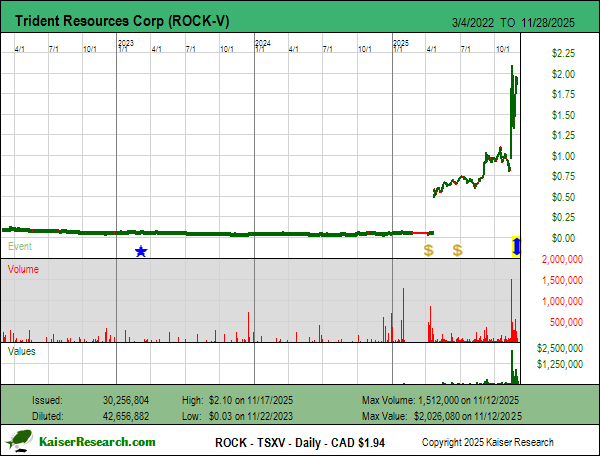Click the Copyright 2025 Kaiser Research text
This screenshot has height=456, width=600.
488,442
